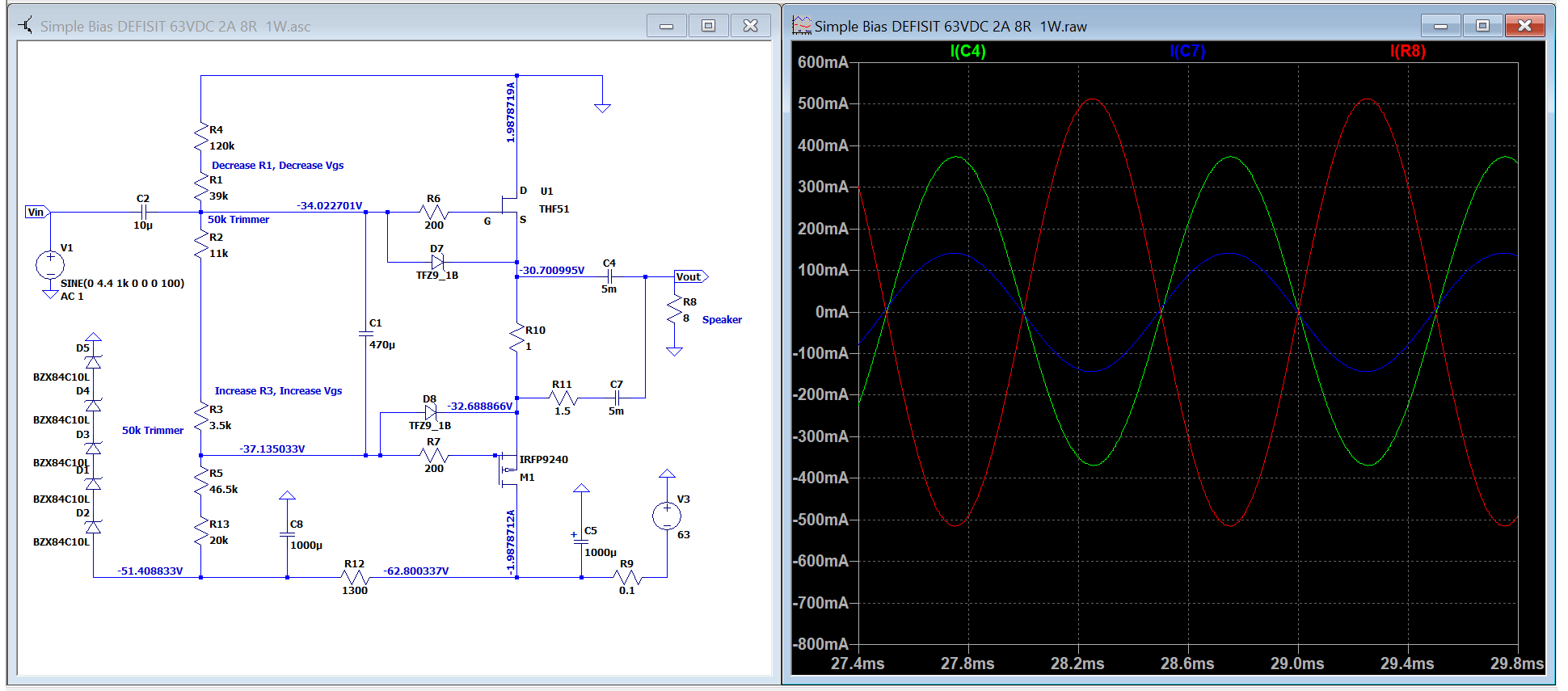
Task: Click the Vout output port label
Action: [x=691, y=276]
